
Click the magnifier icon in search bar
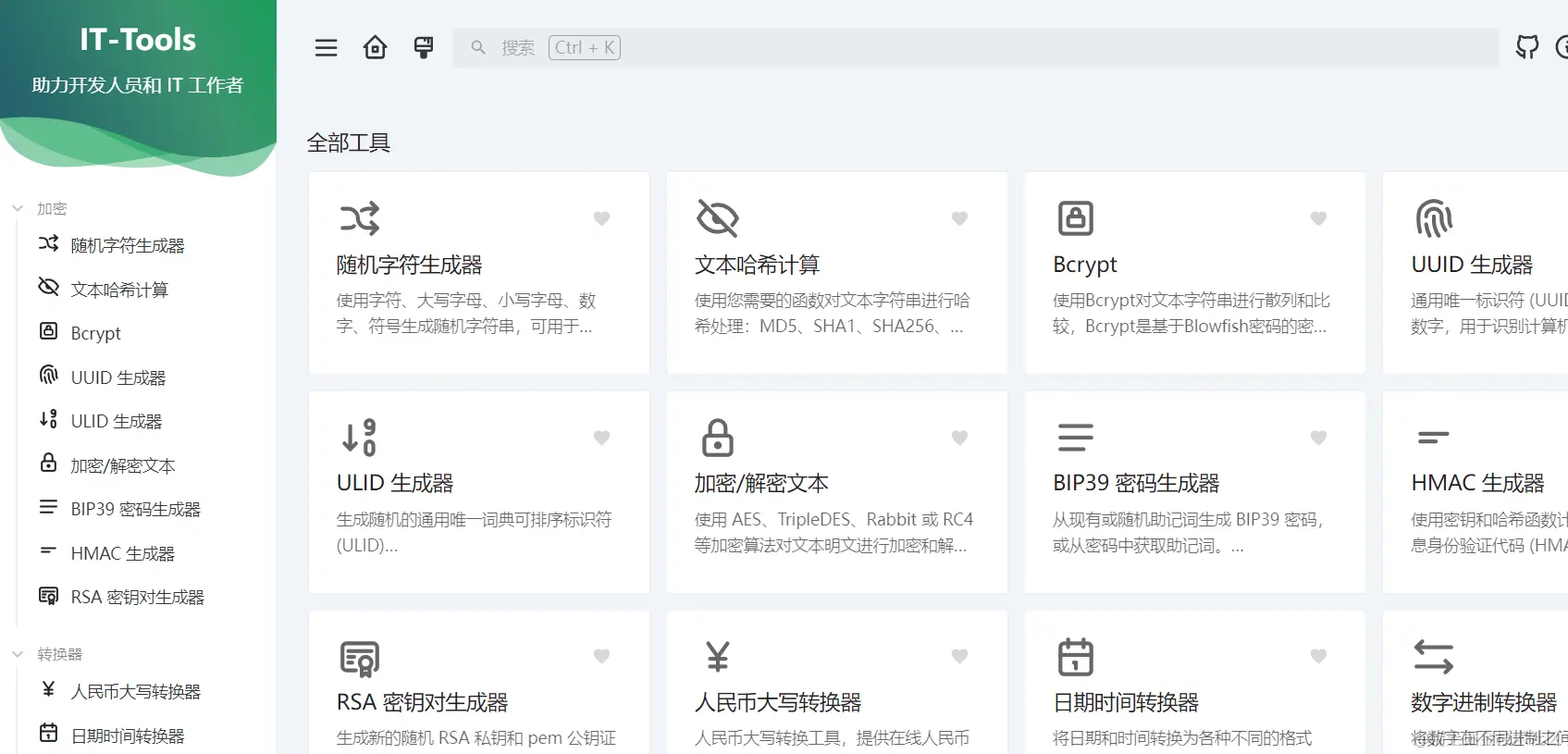(x=478, y=47)
